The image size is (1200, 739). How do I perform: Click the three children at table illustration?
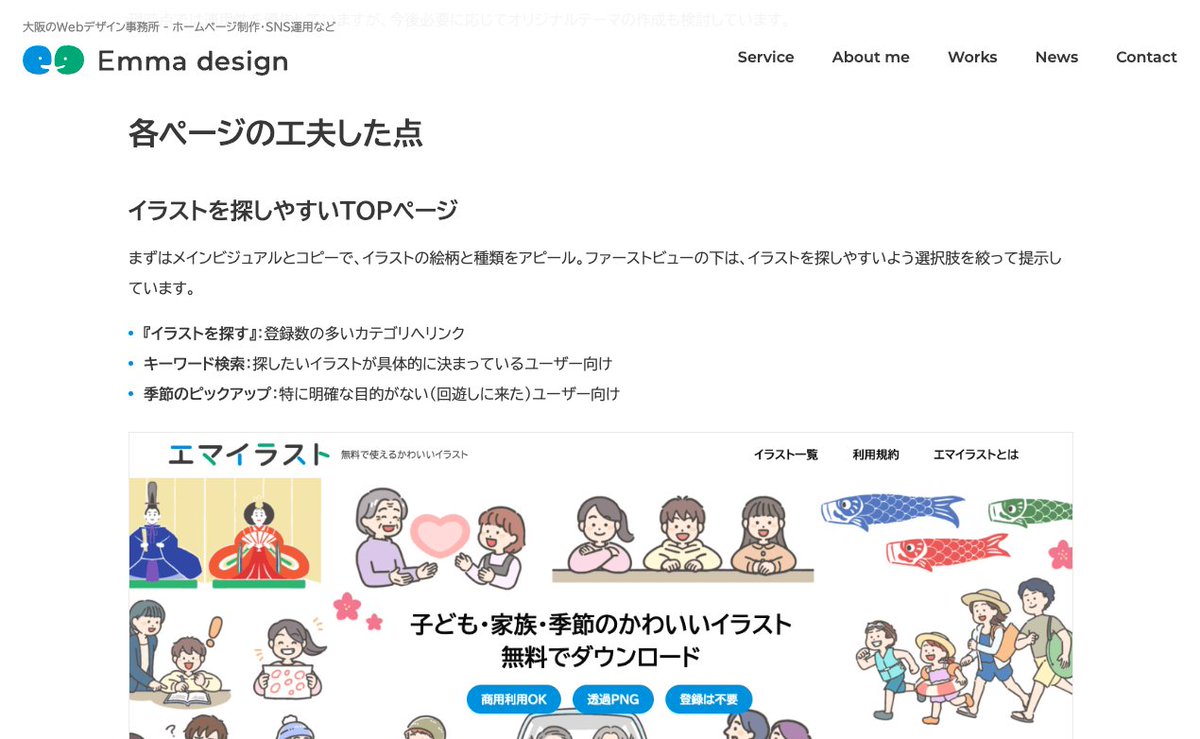(683, 538)
